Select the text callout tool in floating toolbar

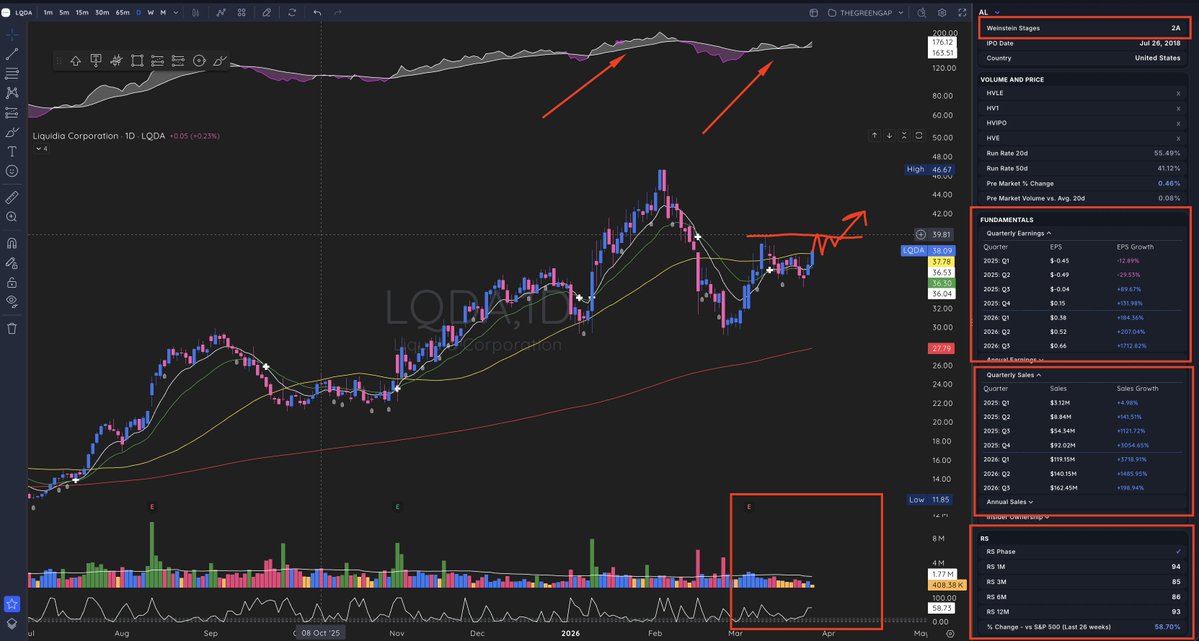[x=96, y=61]
